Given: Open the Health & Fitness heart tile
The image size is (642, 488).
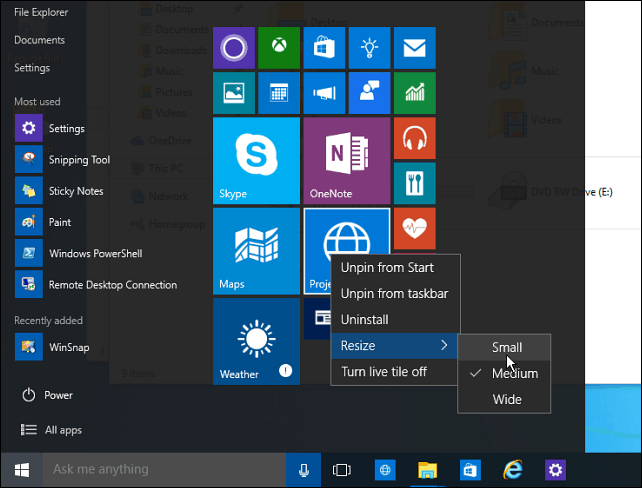Looking at the screenshot, I should [415, 228].
